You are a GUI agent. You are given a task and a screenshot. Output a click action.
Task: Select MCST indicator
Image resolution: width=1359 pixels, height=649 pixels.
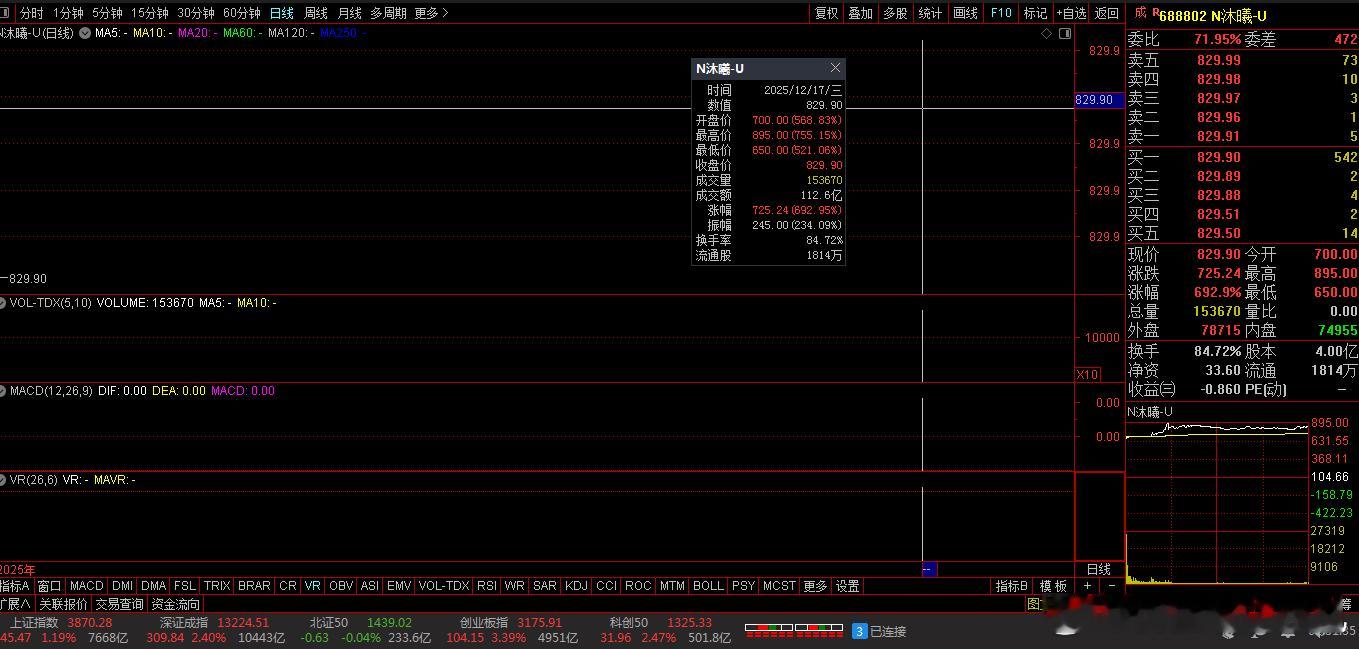click(779, 586)
